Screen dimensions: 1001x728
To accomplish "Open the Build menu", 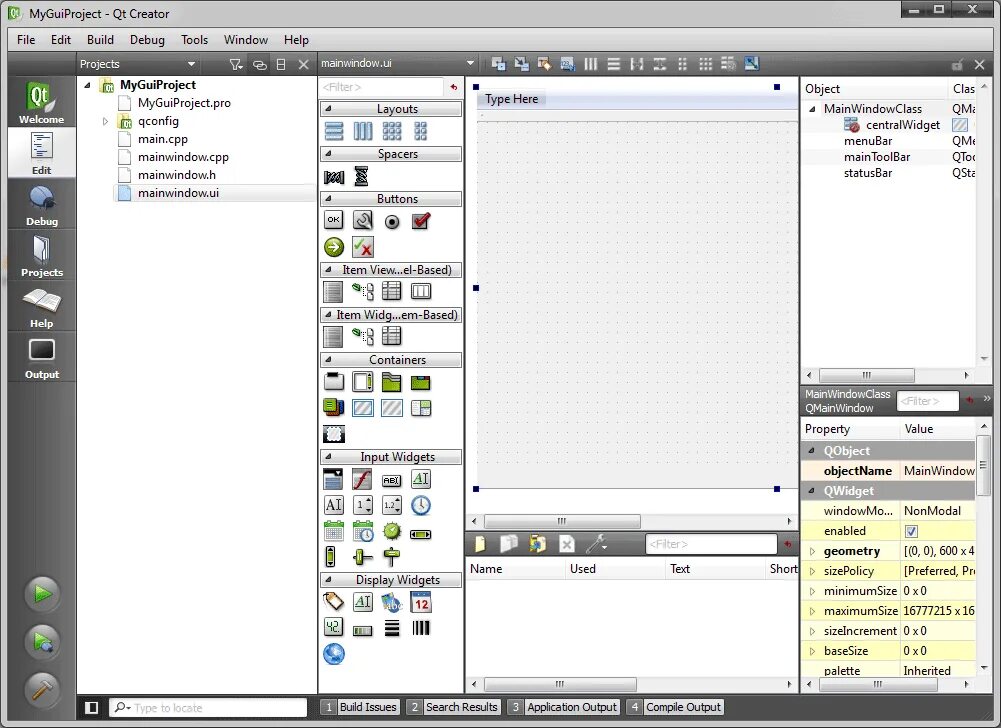I will pyautogui.click(x=100, y=40).
